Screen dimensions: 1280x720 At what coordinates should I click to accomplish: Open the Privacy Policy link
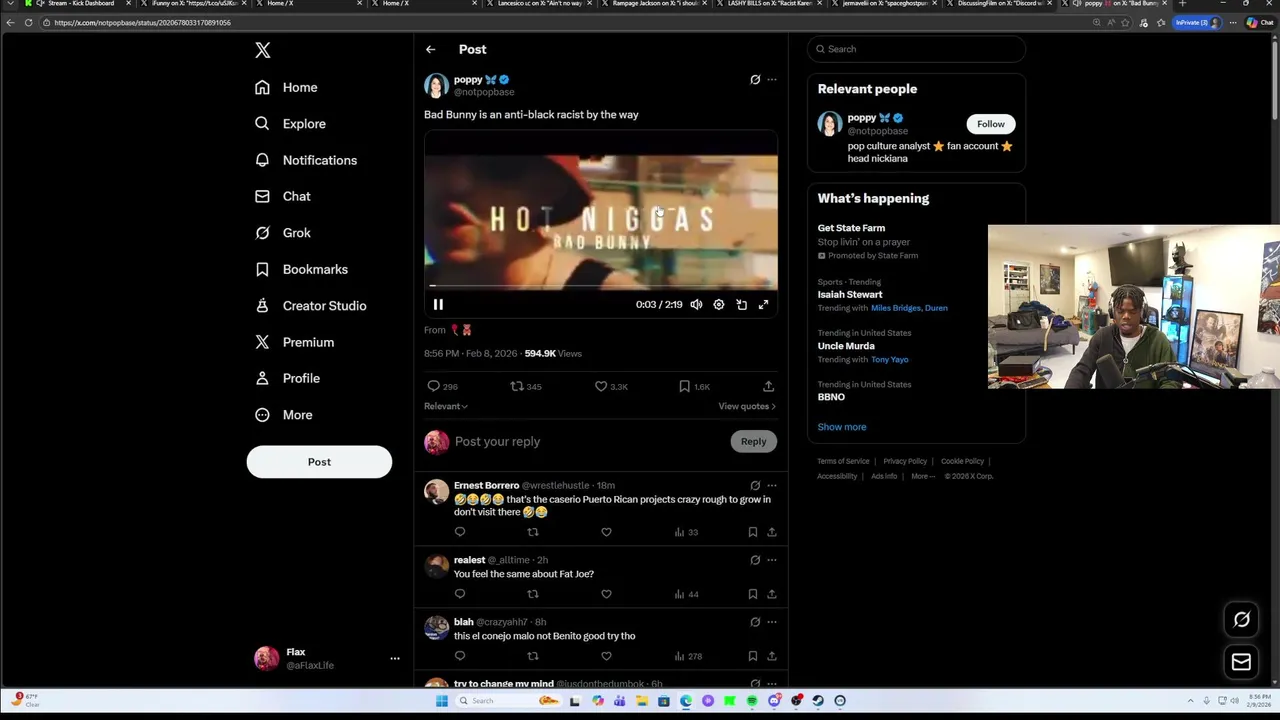point(905,461)
